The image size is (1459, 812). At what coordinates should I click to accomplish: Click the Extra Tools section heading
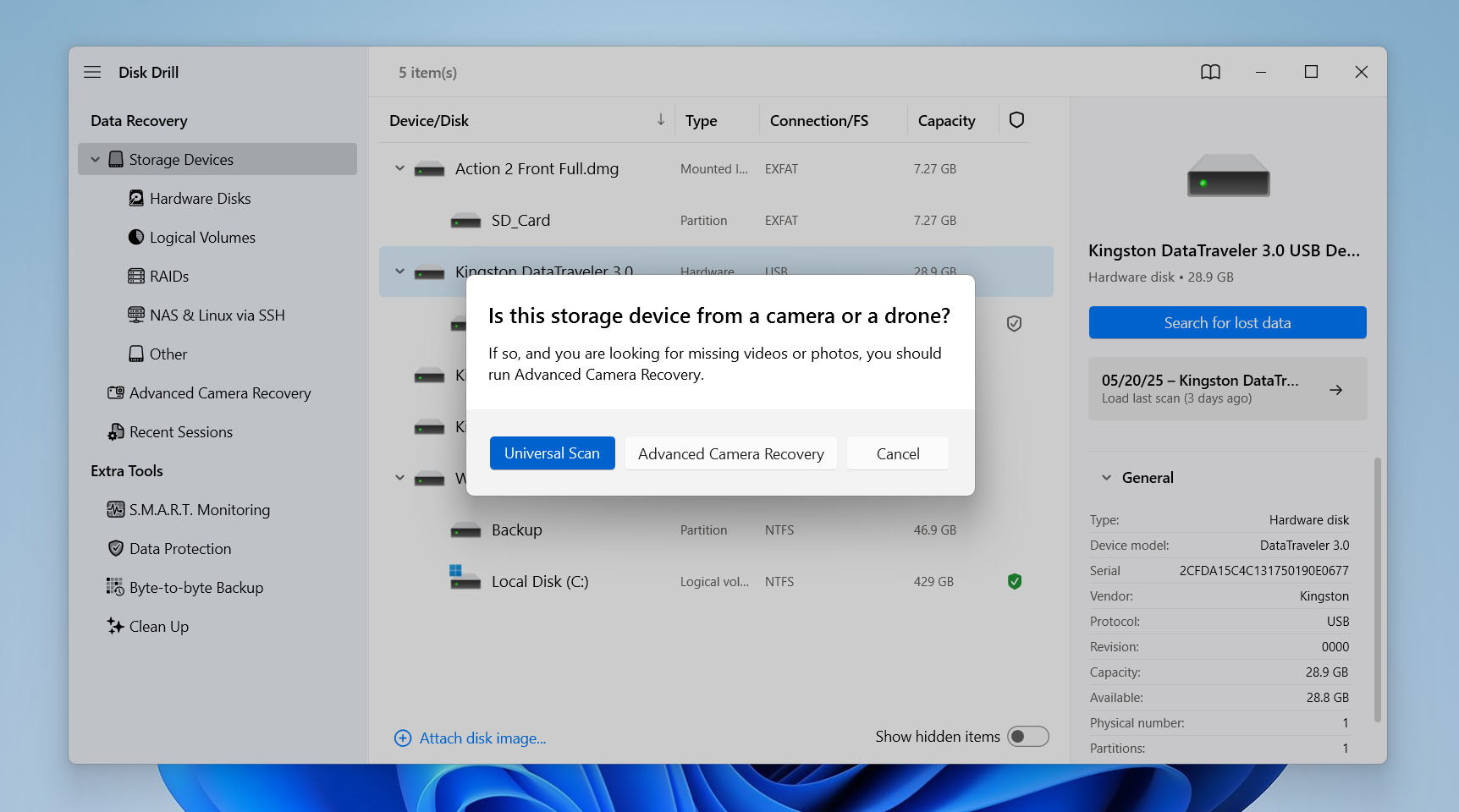(127, 470)
